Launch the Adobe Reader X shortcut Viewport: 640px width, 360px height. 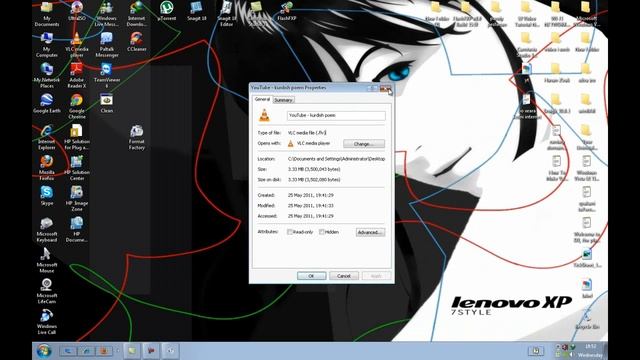pyautogui.click(x=77, y=76)
